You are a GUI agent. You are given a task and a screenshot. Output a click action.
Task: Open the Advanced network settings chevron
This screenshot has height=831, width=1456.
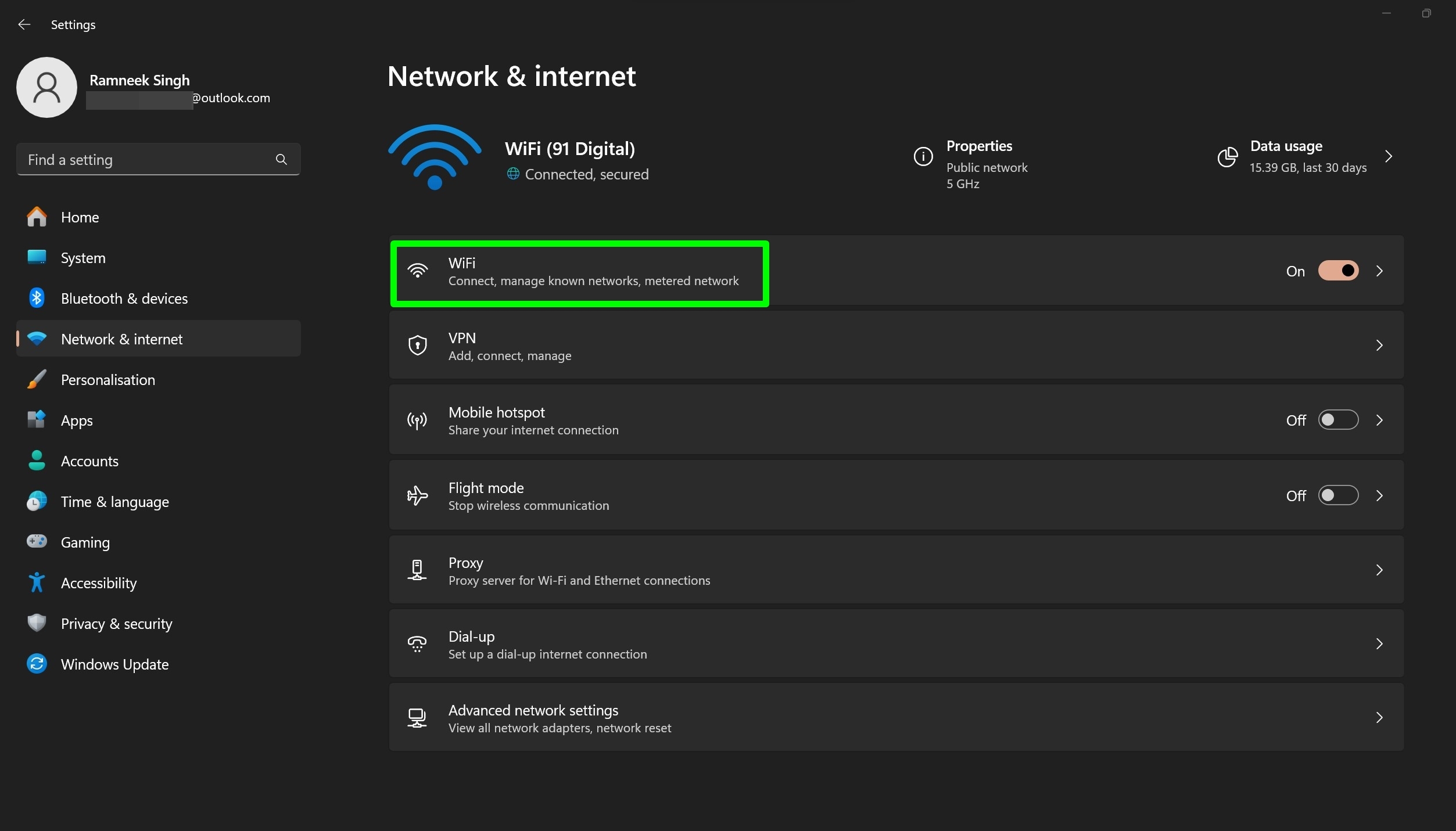(1380, 717)
